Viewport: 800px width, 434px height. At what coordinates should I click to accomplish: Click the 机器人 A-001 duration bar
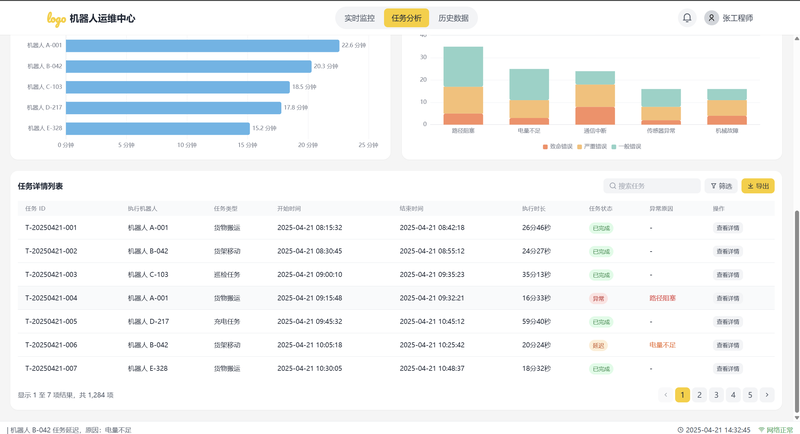coord(203,45)
